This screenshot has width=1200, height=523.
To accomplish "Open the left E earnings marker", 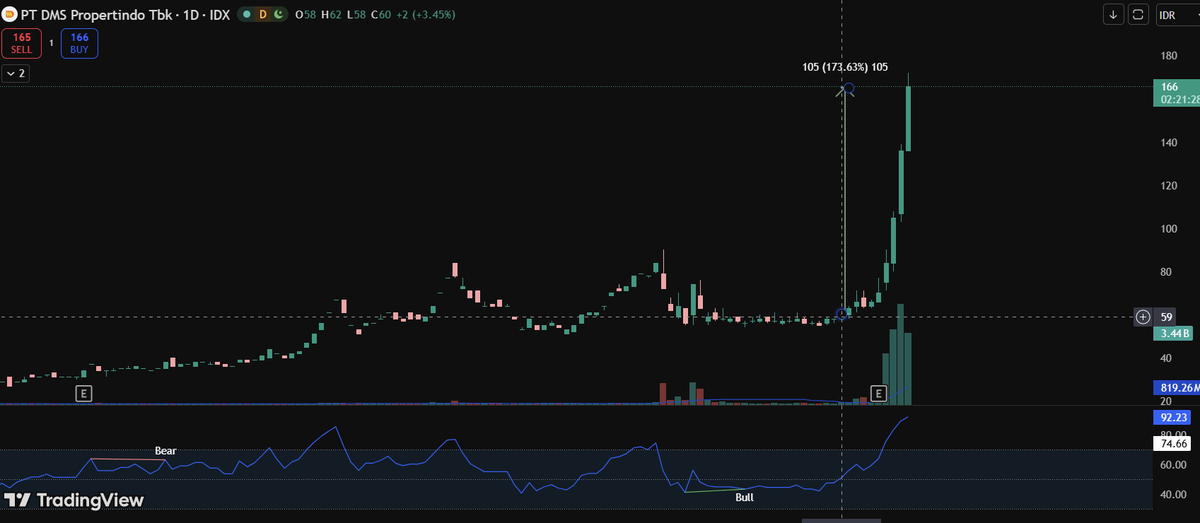I will pyautogui.click(x=84, y=394).
